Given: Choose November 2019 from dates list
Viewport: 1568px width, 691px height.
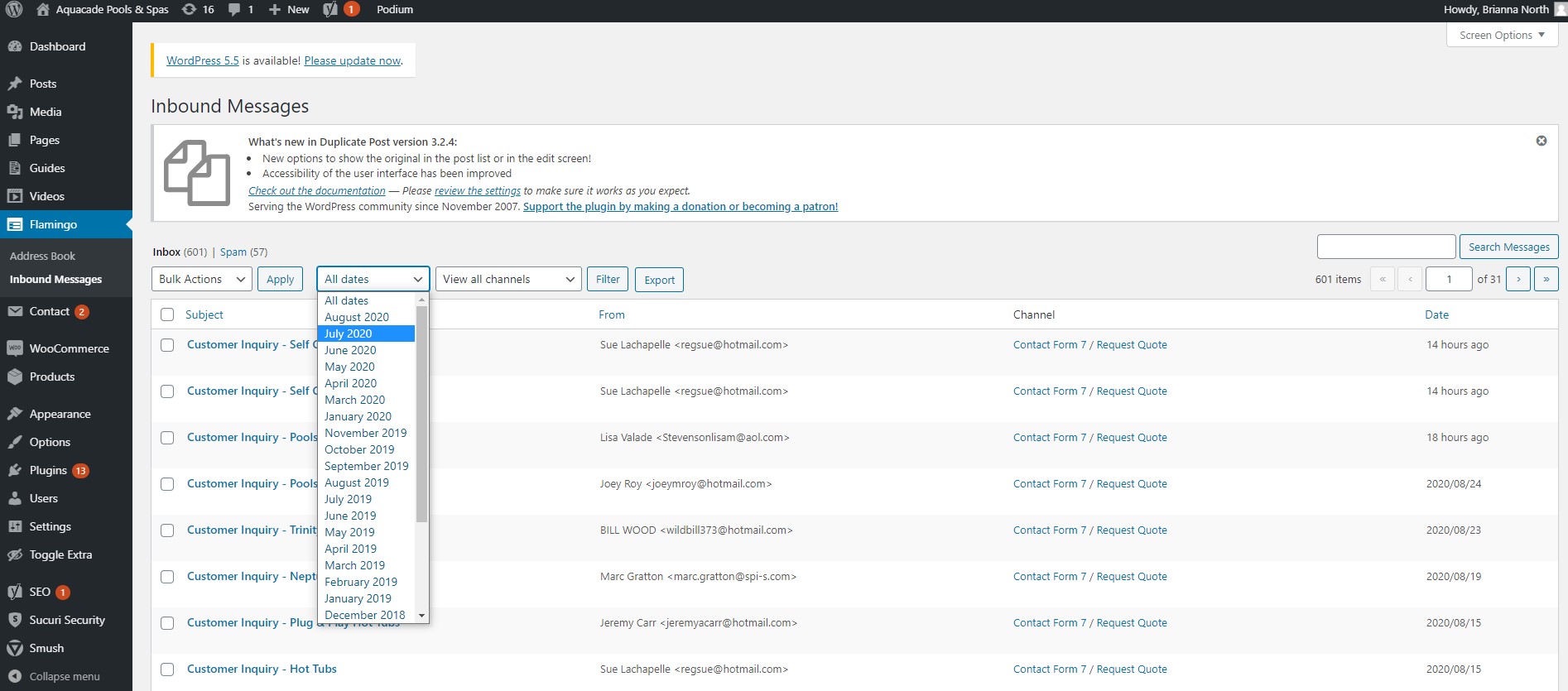Looking at the screenshot, I should pyautogui.click(x=366, y=433).
